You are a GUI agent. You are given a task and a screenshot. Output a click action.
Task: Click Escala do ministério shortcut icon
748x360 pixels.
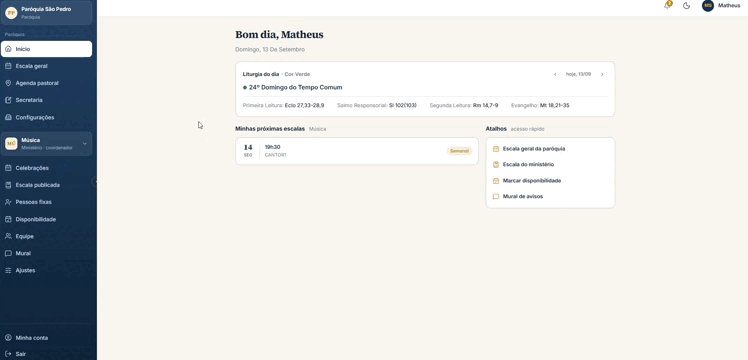496,165
